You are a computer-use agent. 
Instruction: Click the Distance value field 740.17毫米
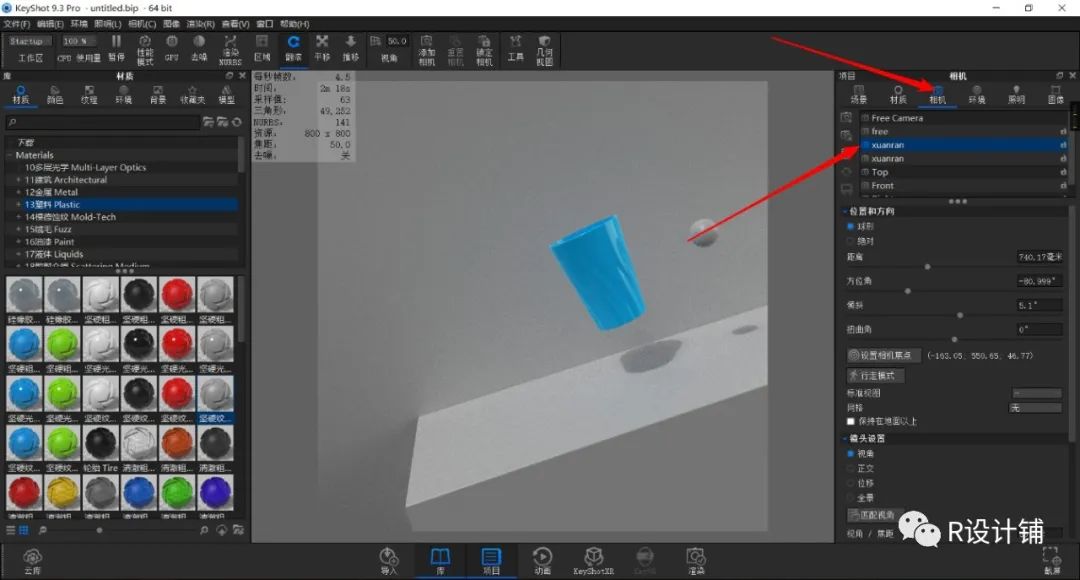click(1039, 257)
